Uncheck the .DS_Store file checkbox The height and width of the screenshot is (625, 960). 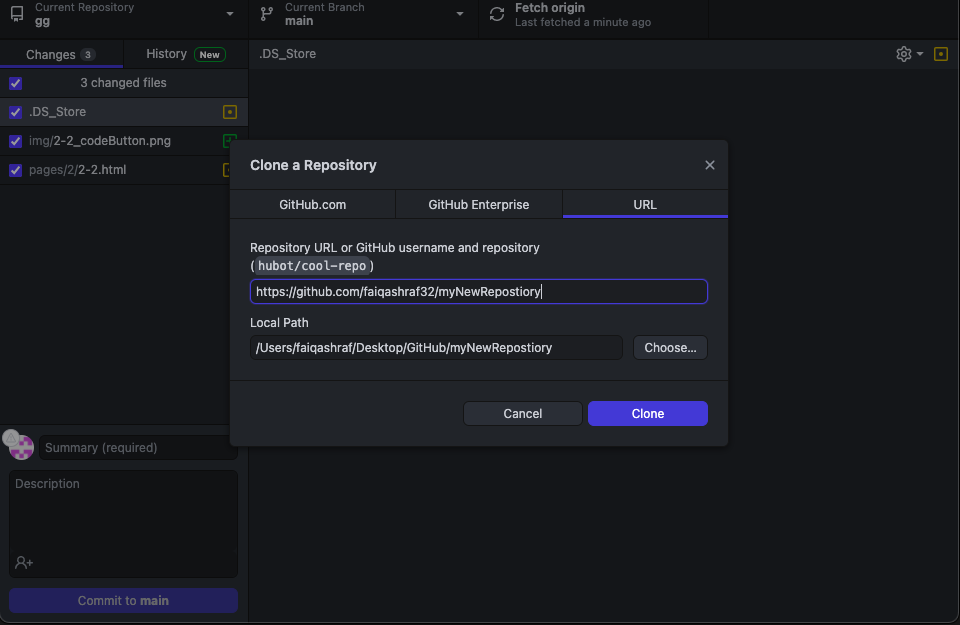[x=15, y=112]
